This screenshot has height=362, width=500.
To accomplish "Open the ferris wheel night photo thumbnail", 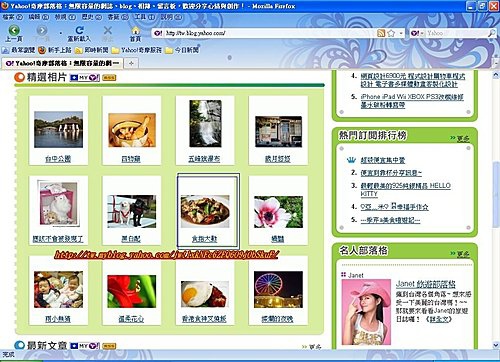I will click(x=278, y=289).
